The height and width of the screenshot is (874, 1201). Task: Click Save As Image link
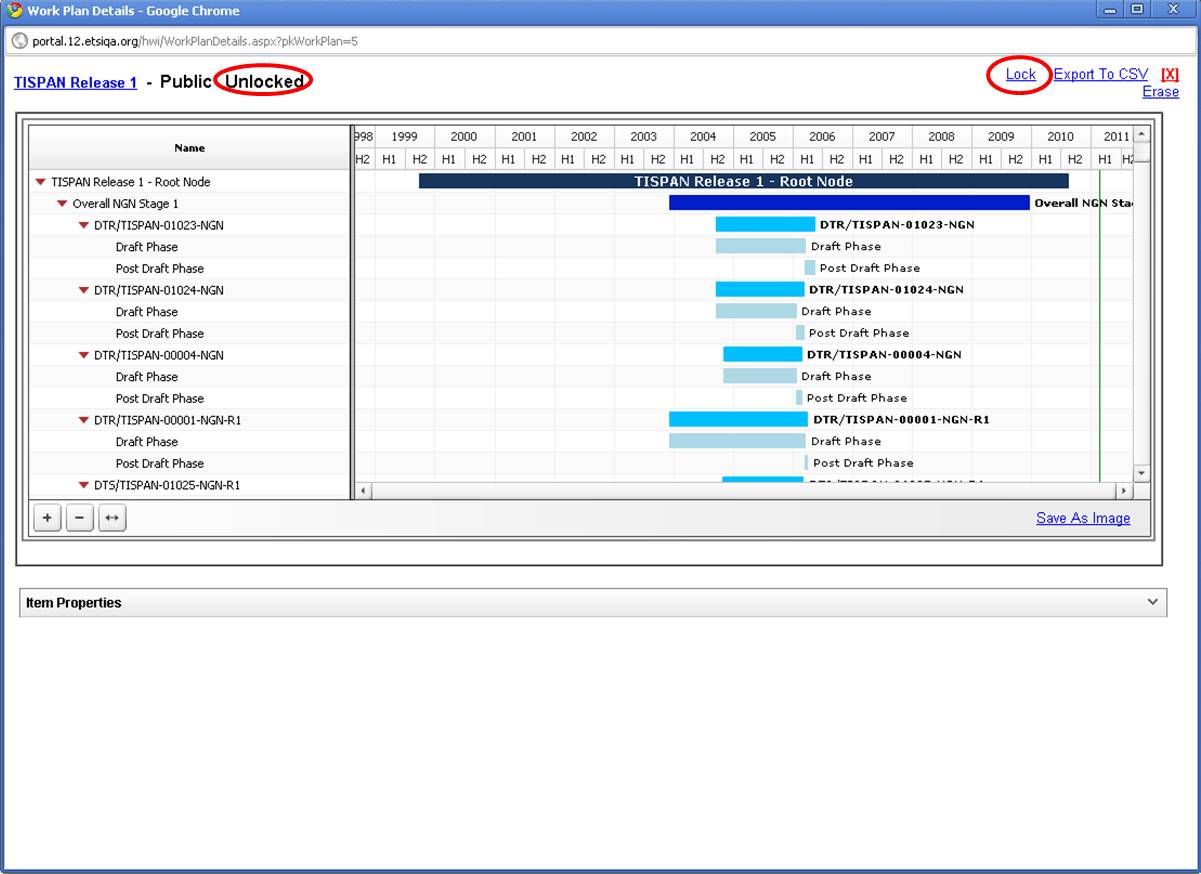(1083, 518)
